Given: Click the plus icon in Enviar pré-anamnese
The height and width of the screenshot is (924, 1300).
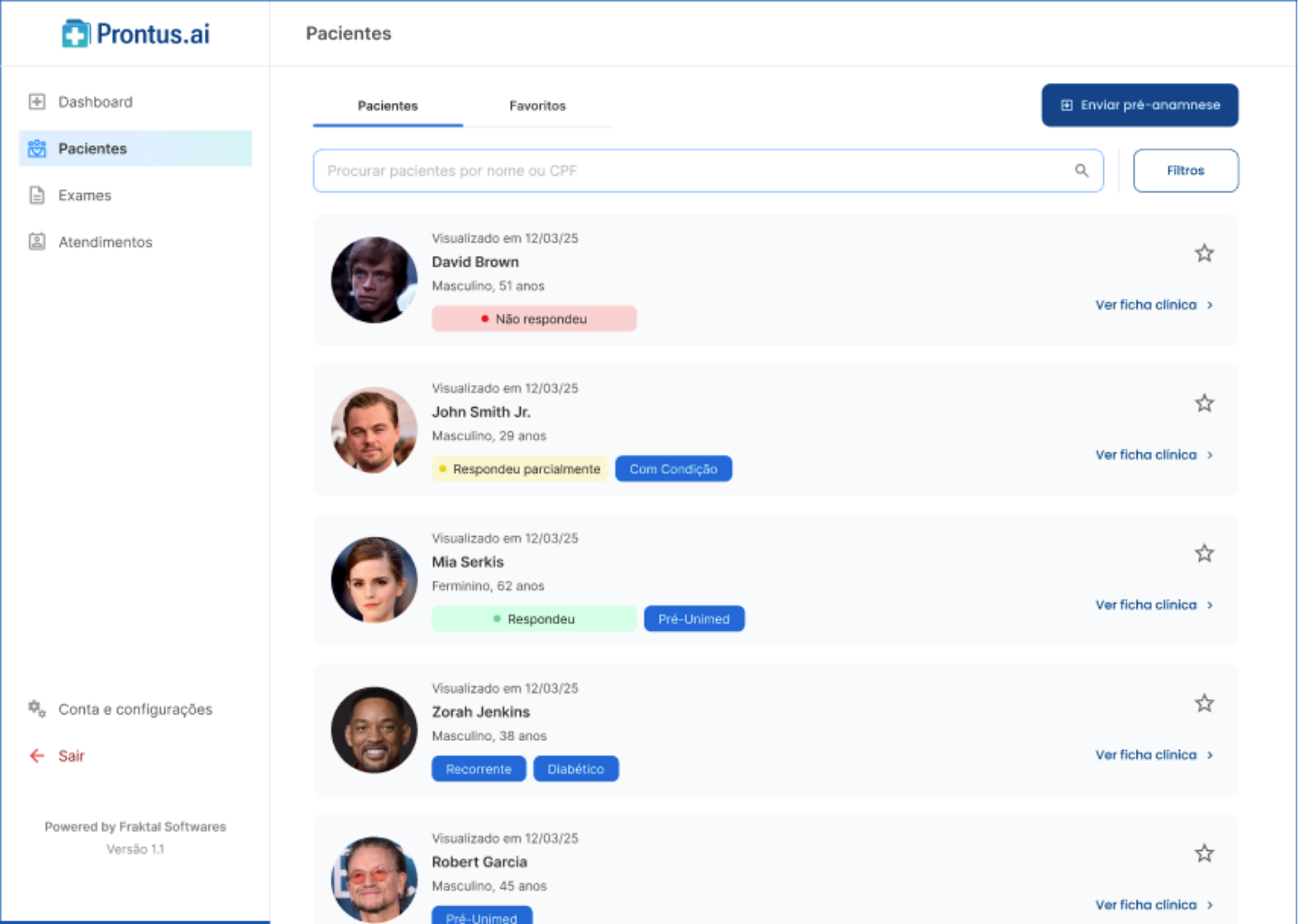Looking at the screenshot, I should [1066, 105].
